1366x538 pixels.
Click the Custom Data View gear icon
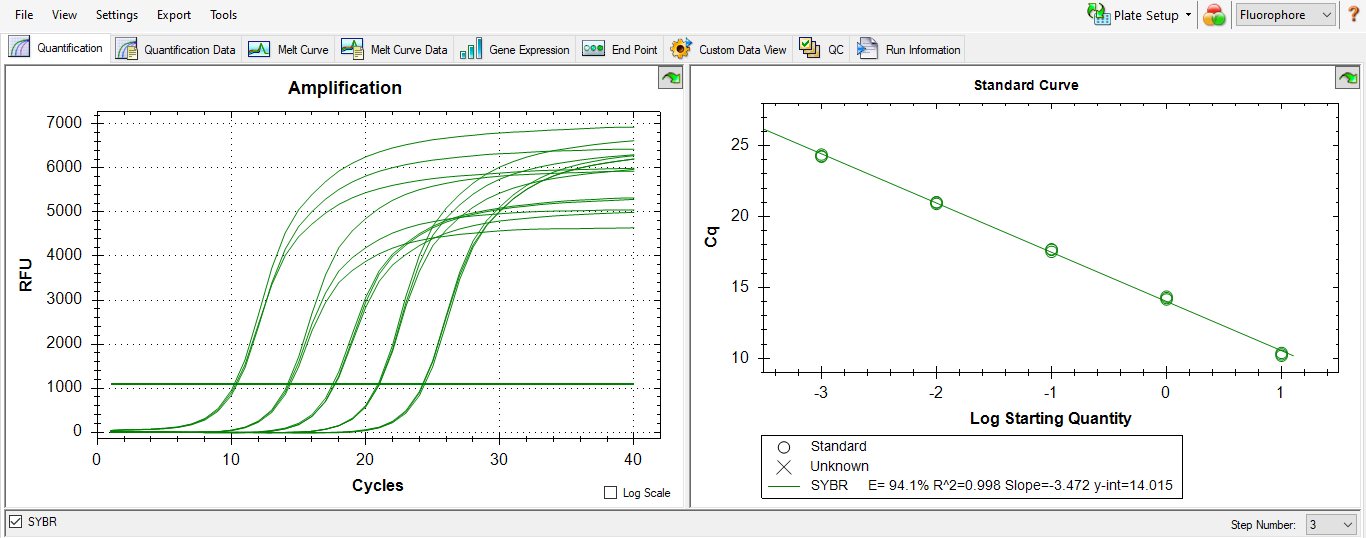(x=681, y=49)
